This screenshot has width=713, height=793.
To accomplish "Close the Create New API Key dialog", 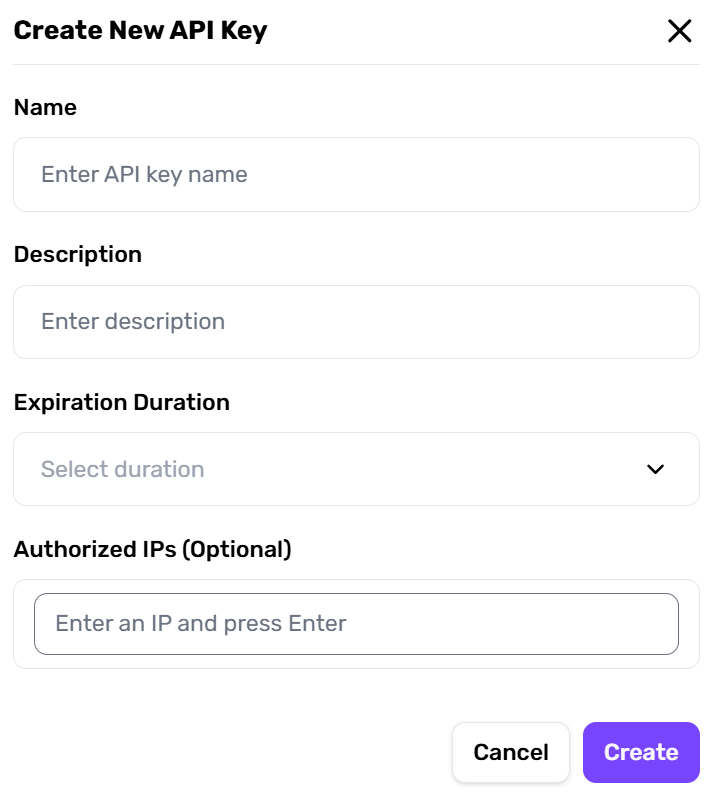I will click(x=679, y=31).
